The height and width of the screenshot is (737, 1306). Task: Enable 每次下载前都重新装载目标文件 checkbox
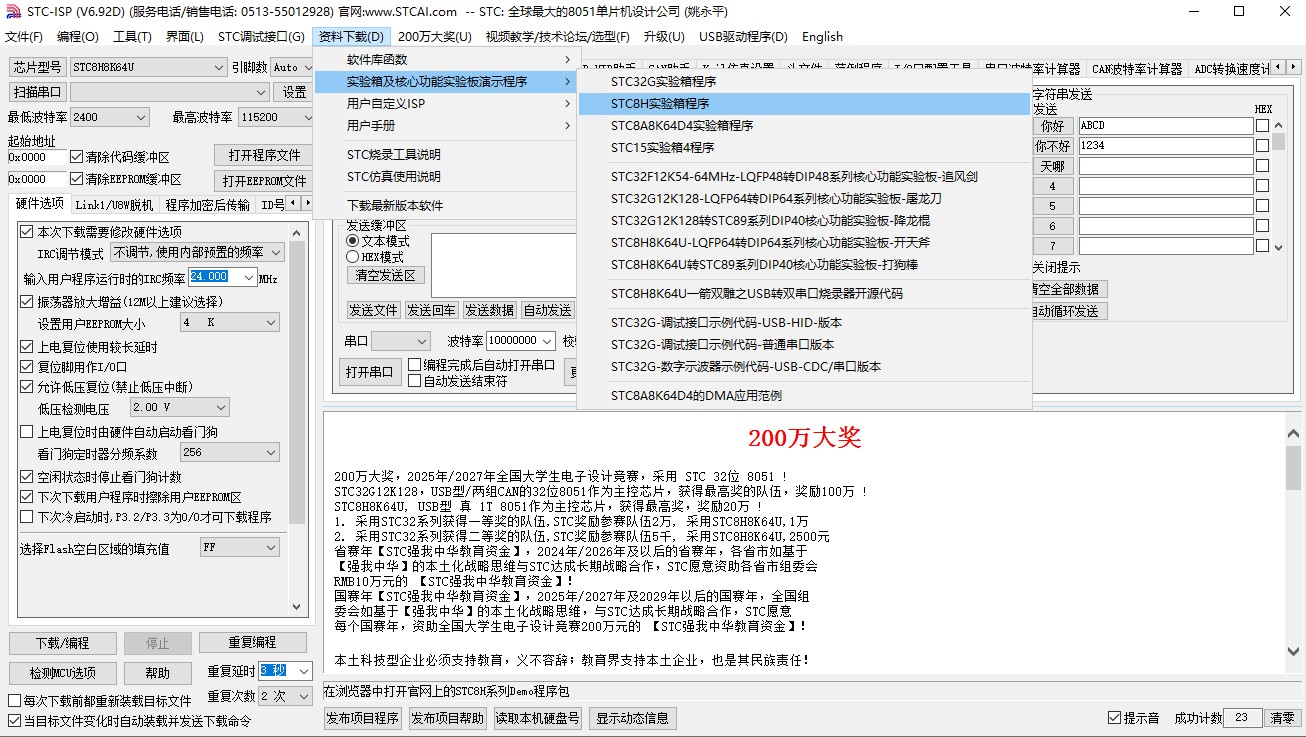(x=14, y=701)
